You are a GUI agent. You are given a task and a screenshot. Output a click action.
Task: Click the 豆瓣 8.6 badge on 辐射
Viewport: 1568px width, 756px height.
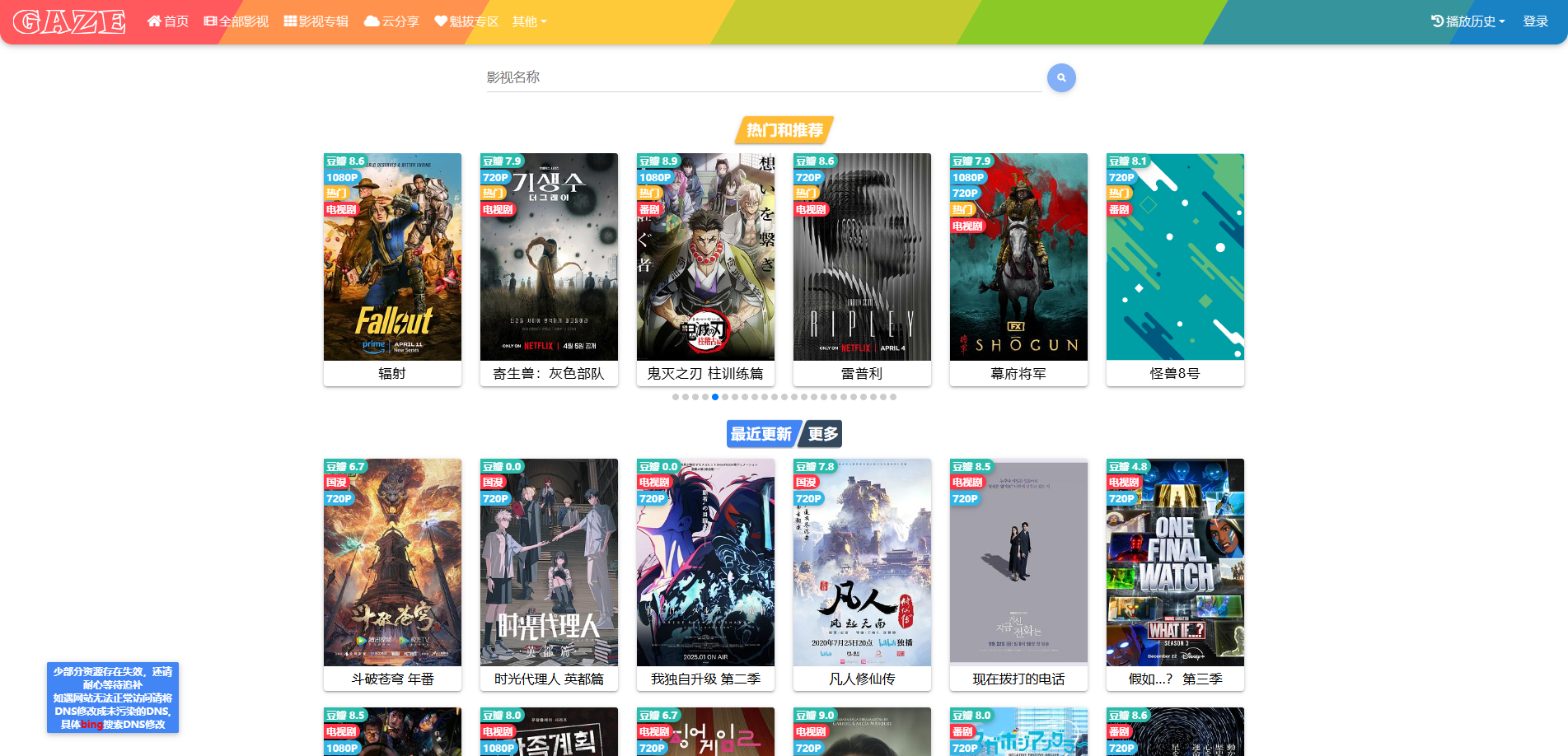[x=346, y=161]
